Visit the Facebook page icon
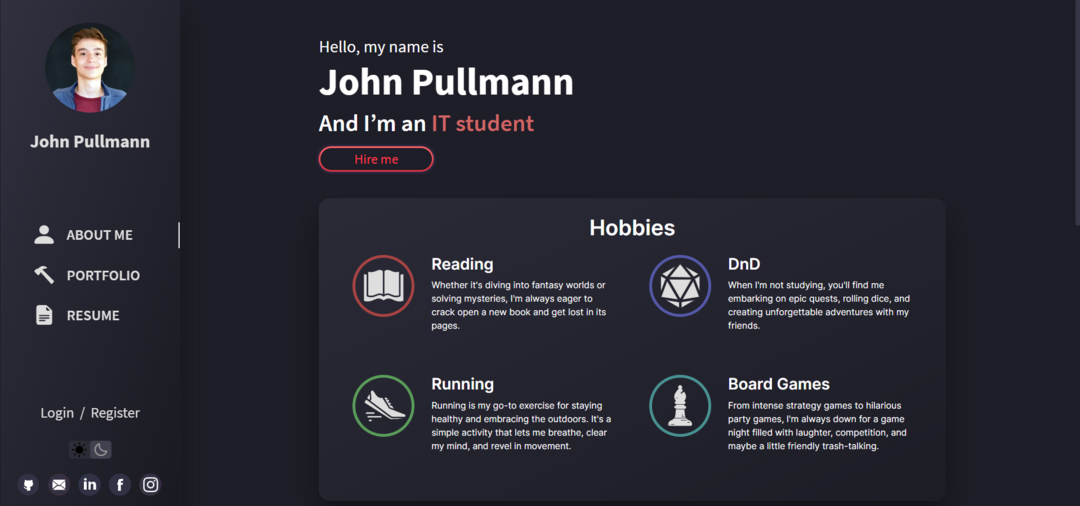Viewport: 1080px width, 506px height. point(120,485)
